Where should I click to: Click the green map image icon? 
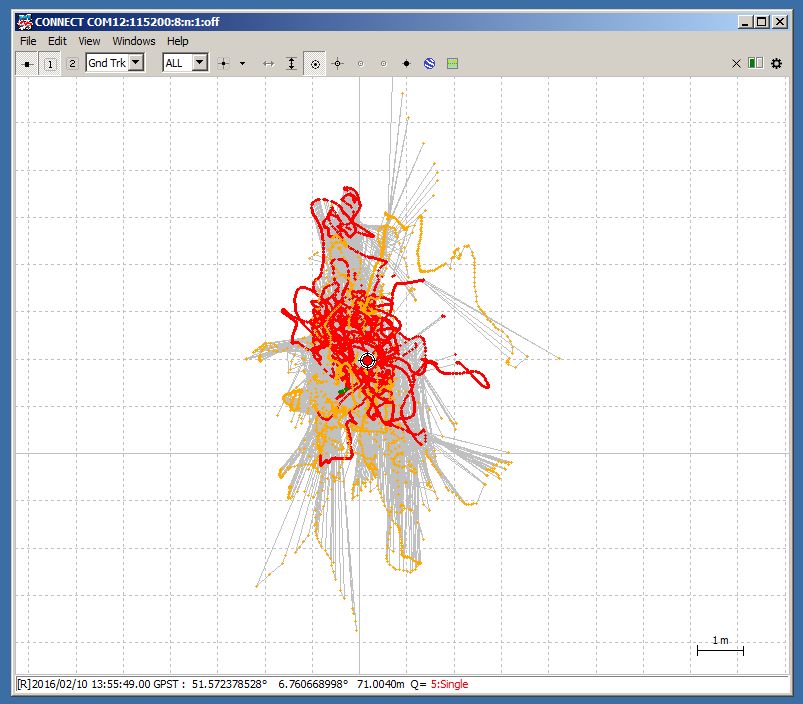452,63
